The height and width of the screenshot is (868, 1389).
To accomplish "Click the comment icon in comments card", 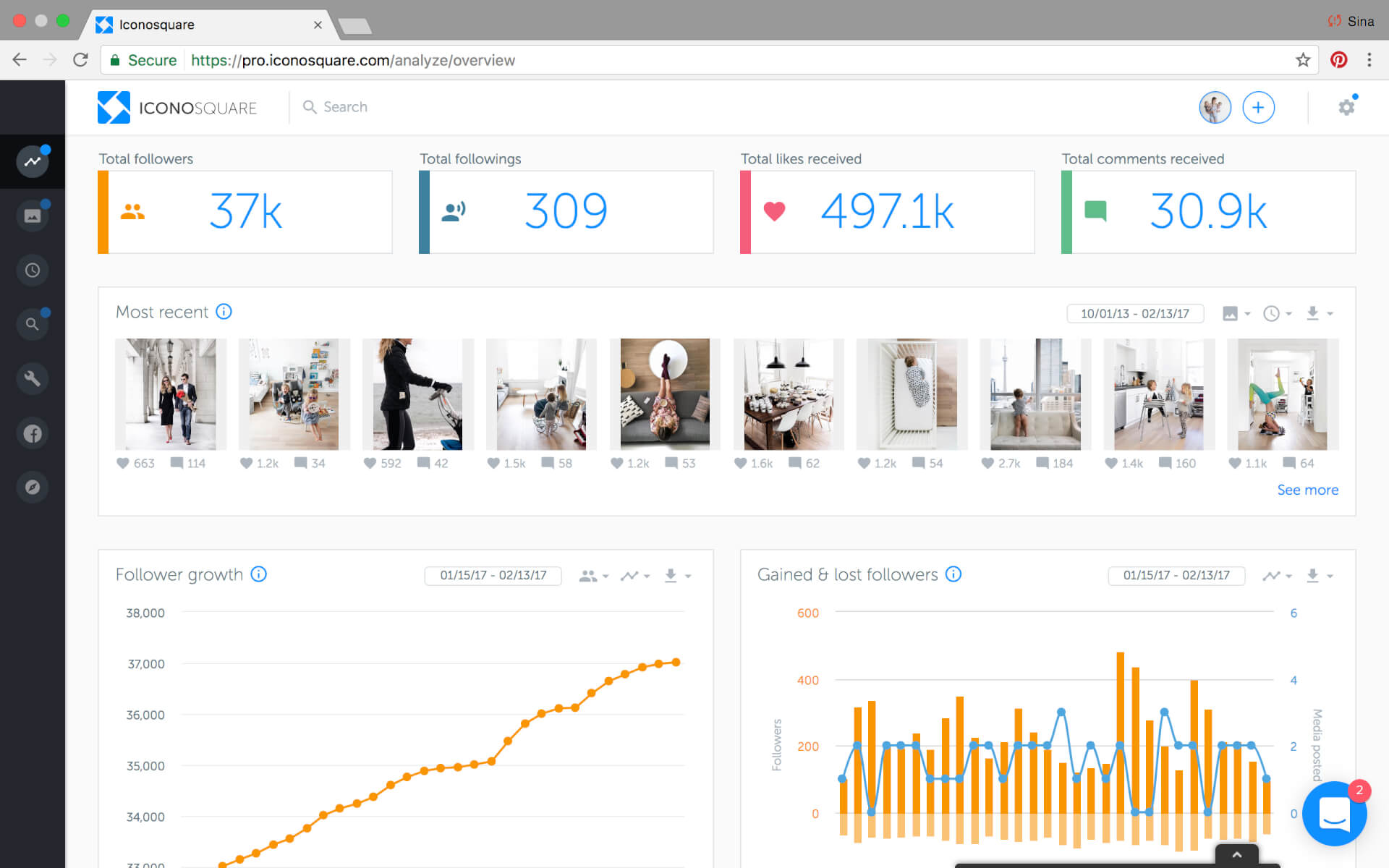I will (1095, 211).
